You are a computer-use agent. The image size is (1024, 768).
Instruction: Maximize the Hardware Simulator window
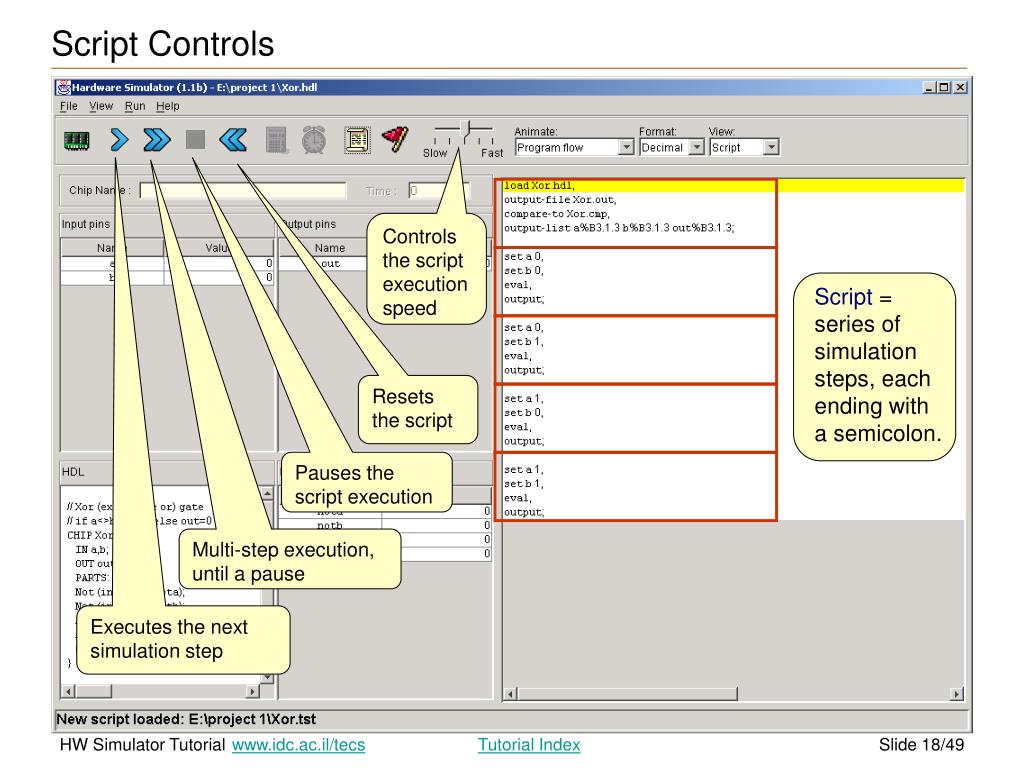click(x=944, y=87)
